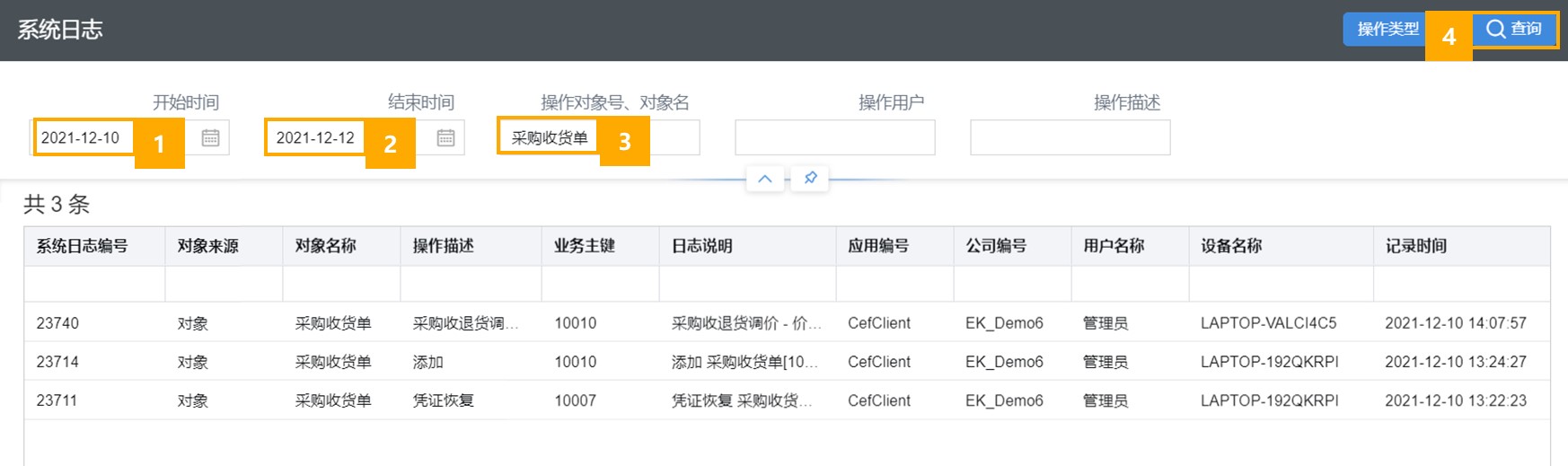The image size is (1568, 466).
Task: Click the 操作类型 button
Action: pos(1387,29)
